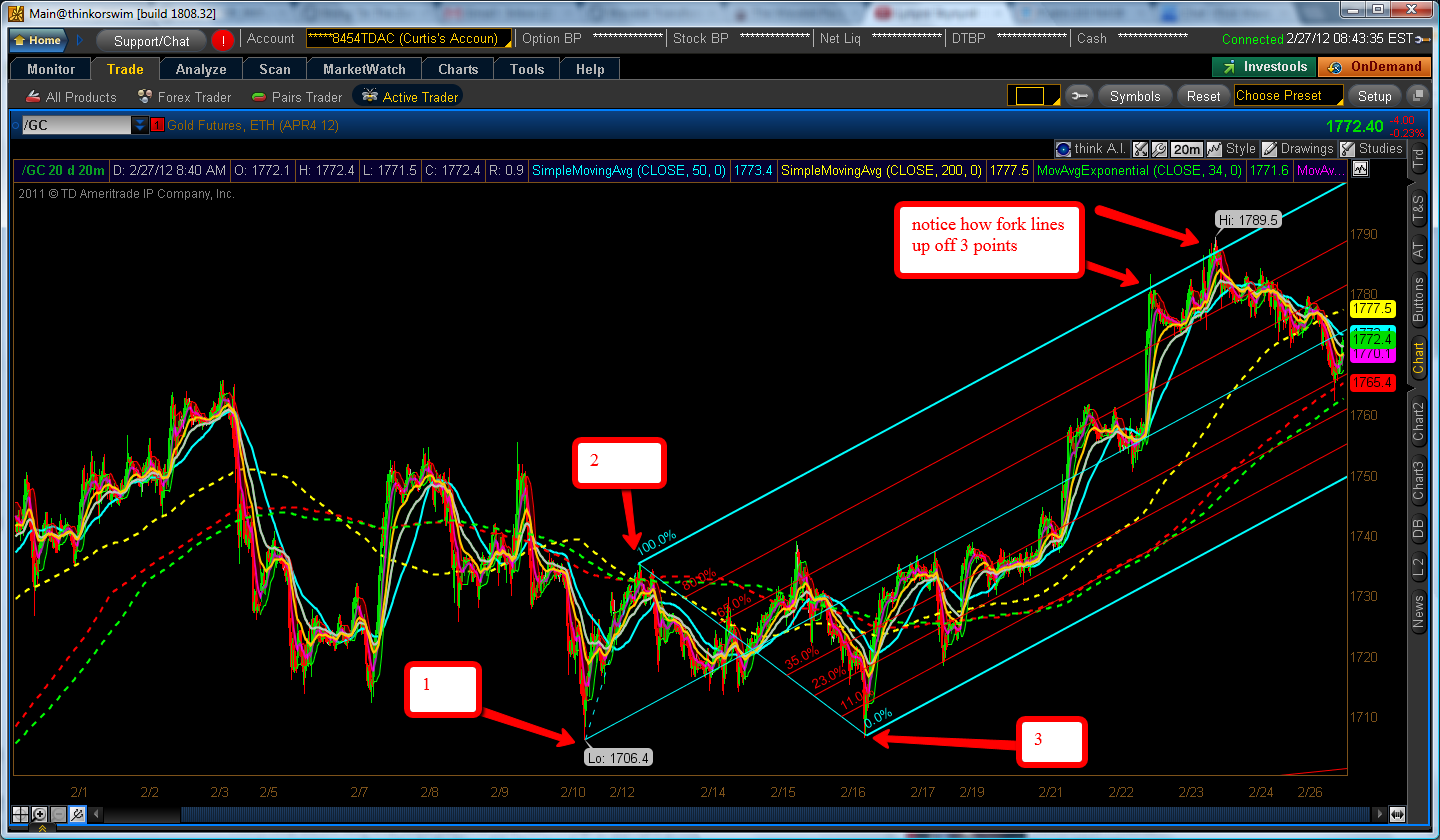Select the Chart sidebar tab
This screenshot has width=1440, height=840.
(1417, 359)
